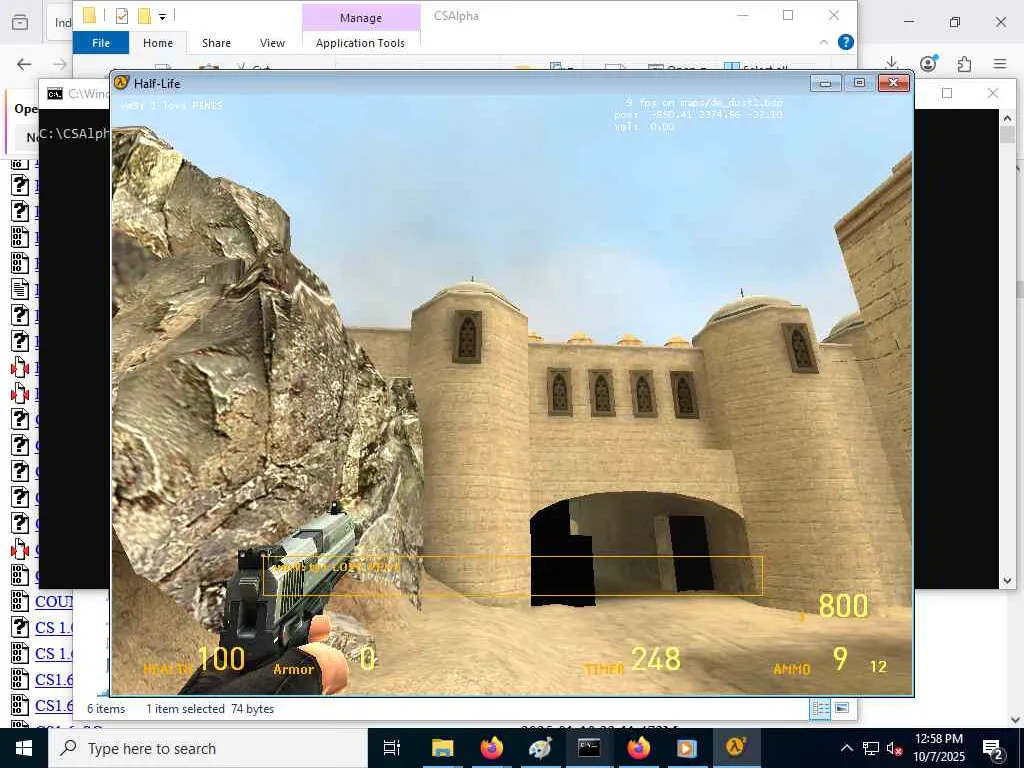The width and height of the screenshot is (1024, 768).
Task: Open the File tab in Explorer
Action: pyautogui.click(x=101, y=43)
